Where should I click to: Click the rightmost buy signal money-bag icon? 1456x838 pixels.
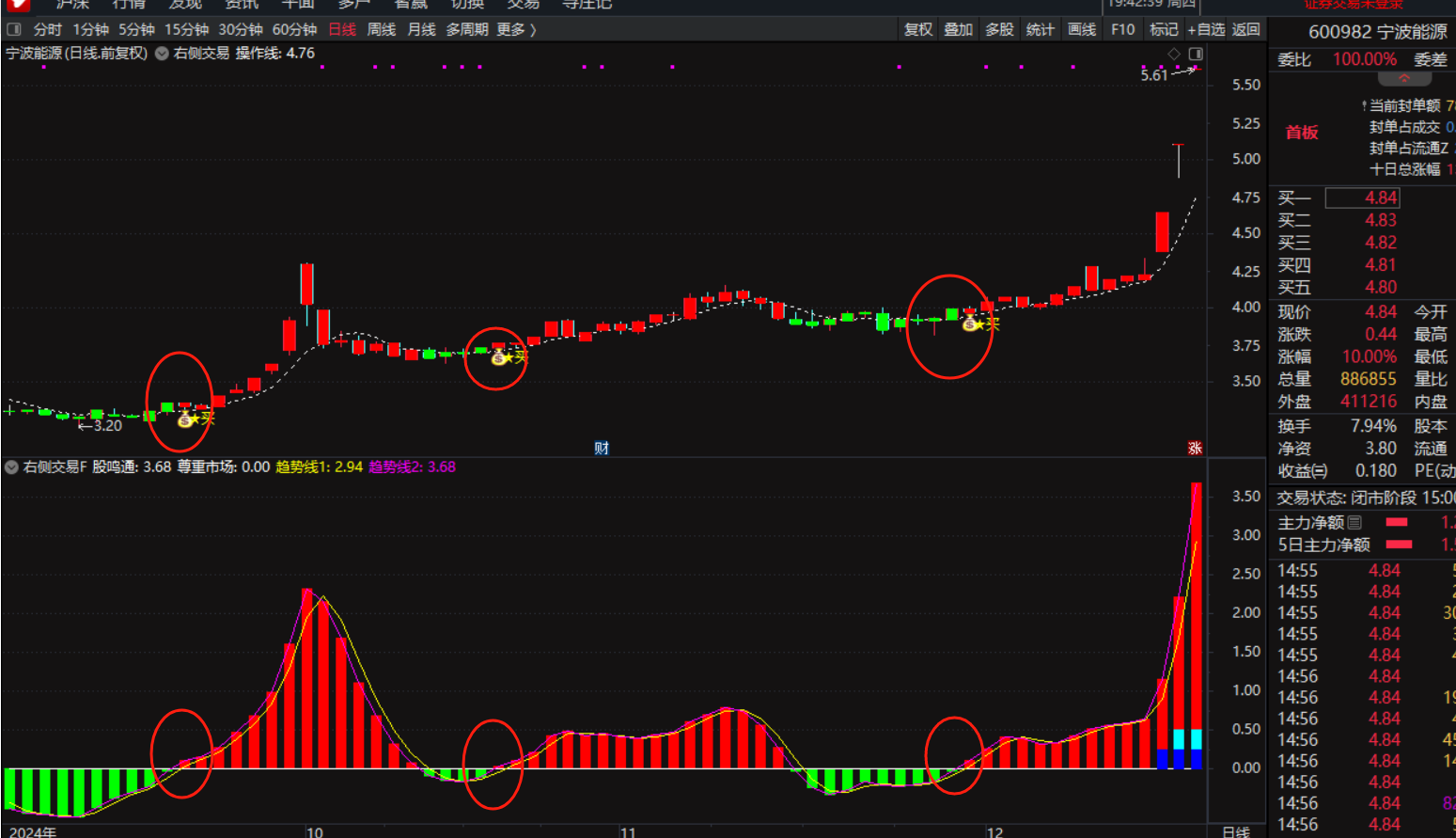pyautogui.click(x=970, y=324)
